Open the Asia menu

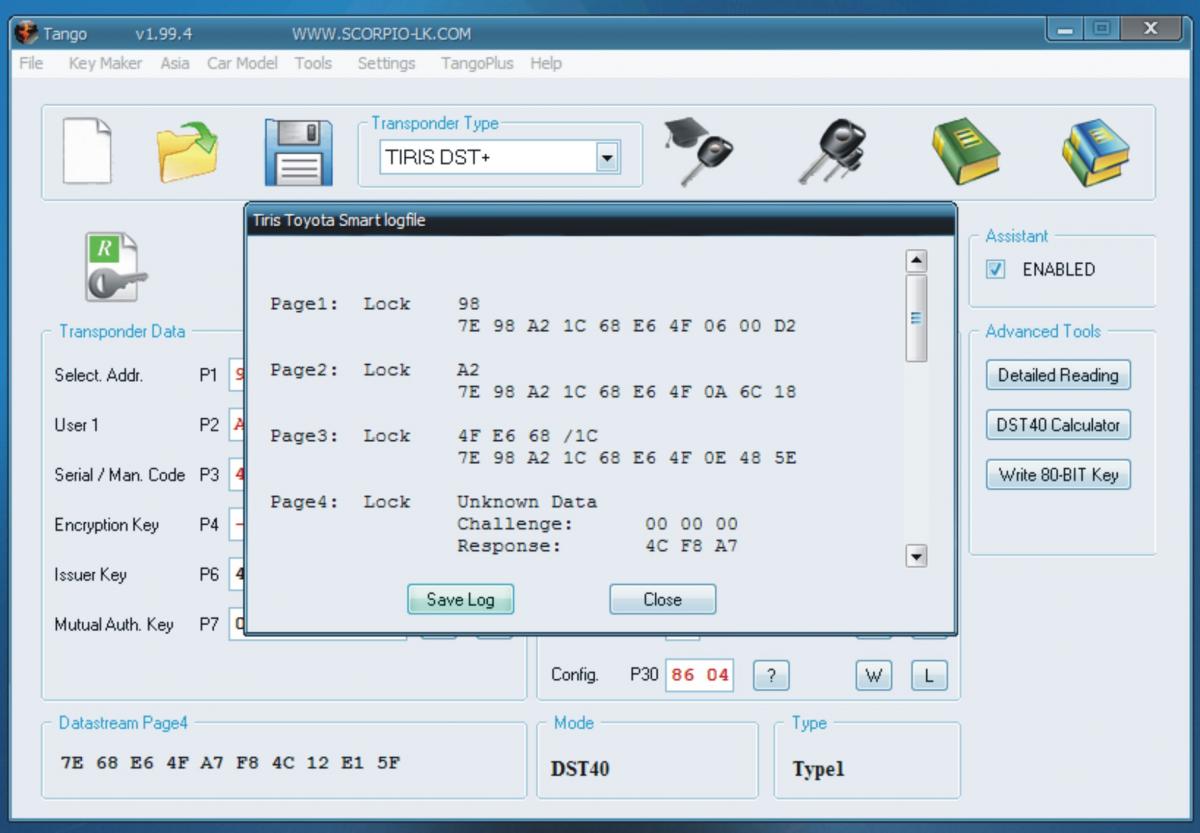[x=175, y=63]
